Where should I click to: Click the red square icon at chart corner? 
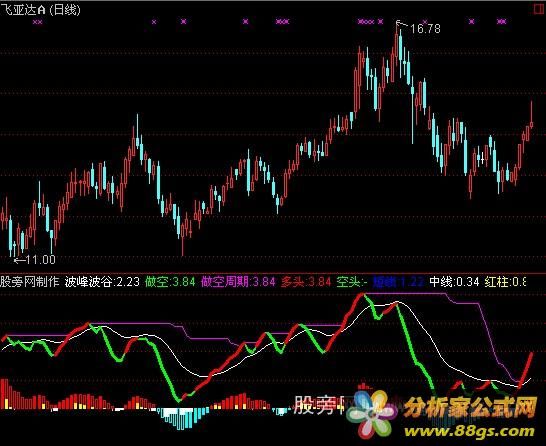click(x=539, y=9)
